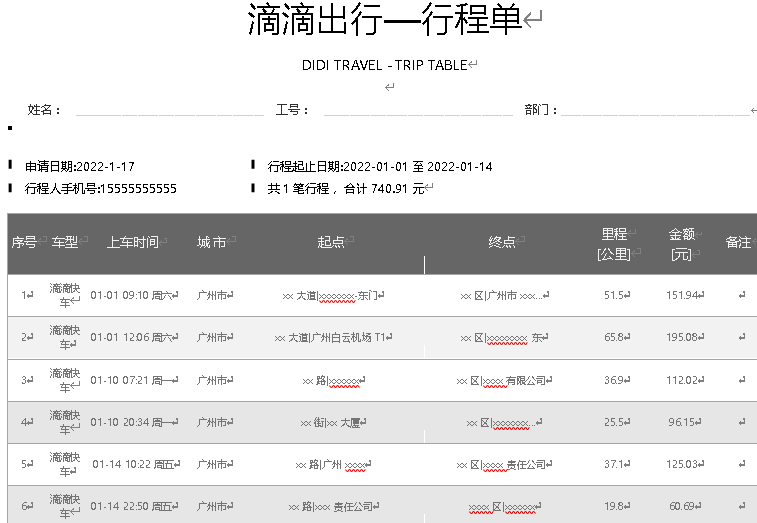The image size is (757, 523).
Task: Click the 申请日期:2022-1-17 text
Action: (80, 167)
